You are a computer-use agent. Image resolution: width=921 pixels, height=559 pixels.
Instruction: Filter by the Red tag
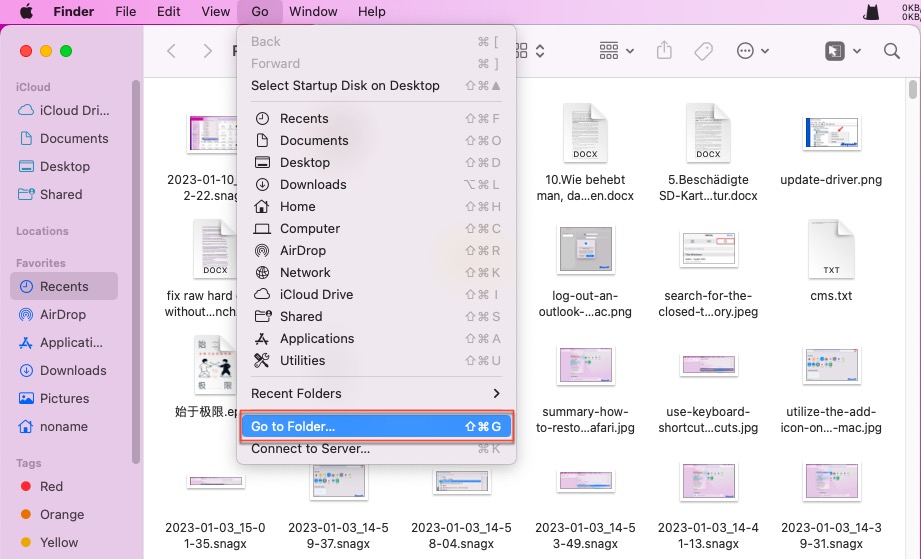64,486
